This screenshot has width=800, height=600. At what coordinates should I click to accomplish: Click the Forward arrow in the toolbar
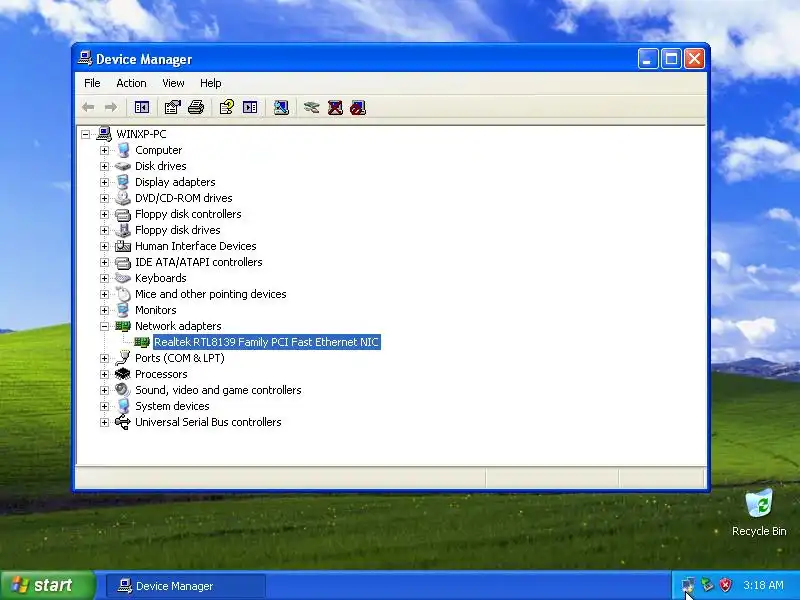[x=111, y=107]
